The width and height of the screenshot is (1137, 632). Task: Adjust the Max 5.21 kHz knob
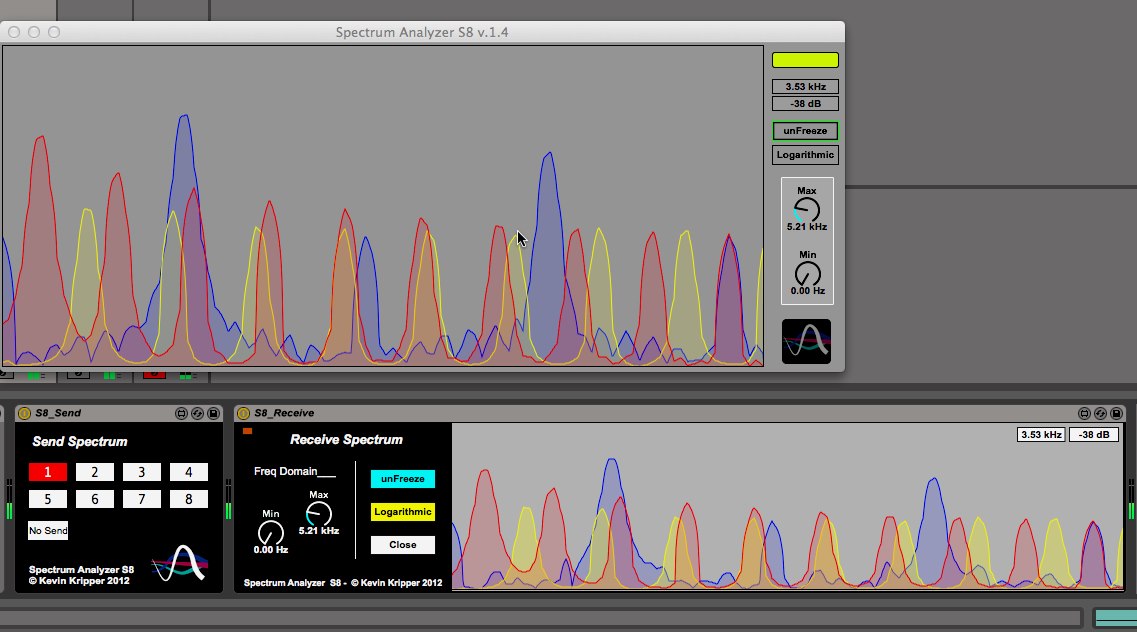click(806, 208)
